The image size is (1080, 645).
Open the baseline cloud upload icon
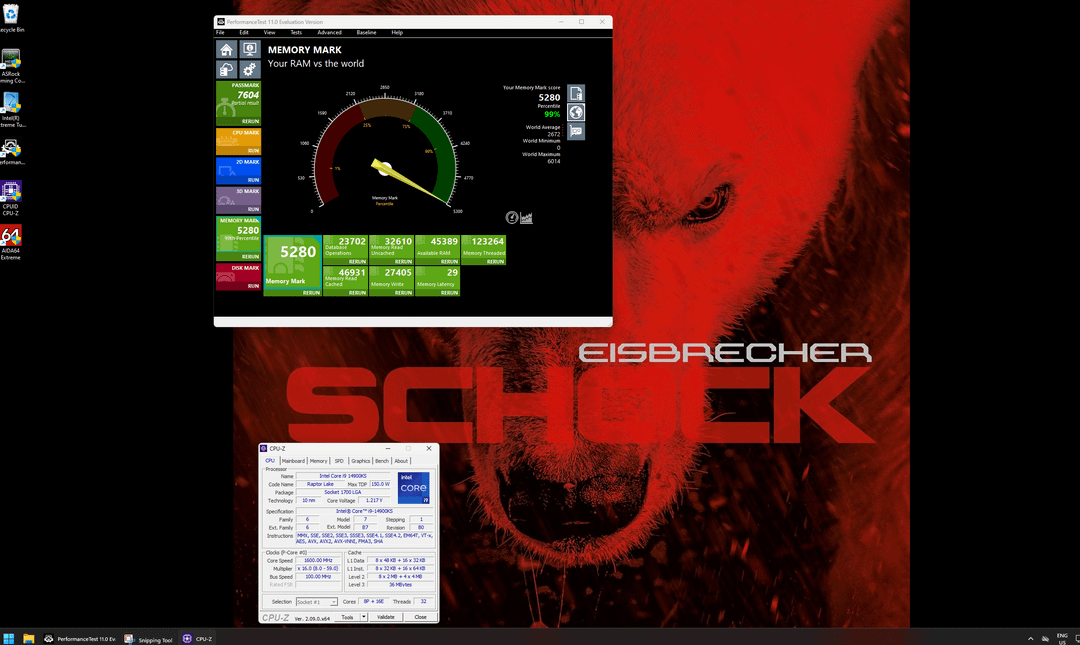tap(226, 70)
